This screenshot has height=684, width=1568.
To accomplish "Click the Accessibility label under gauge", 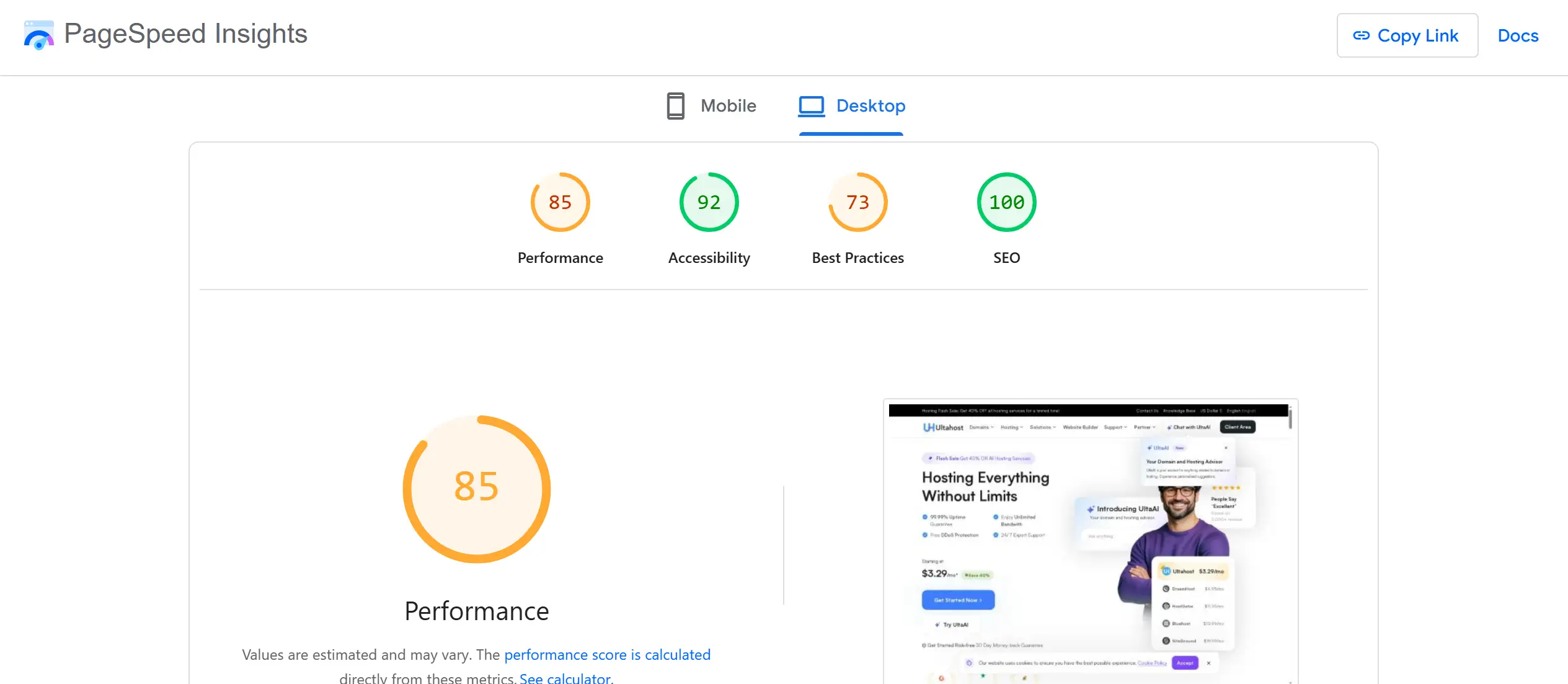I will point(709,258).
